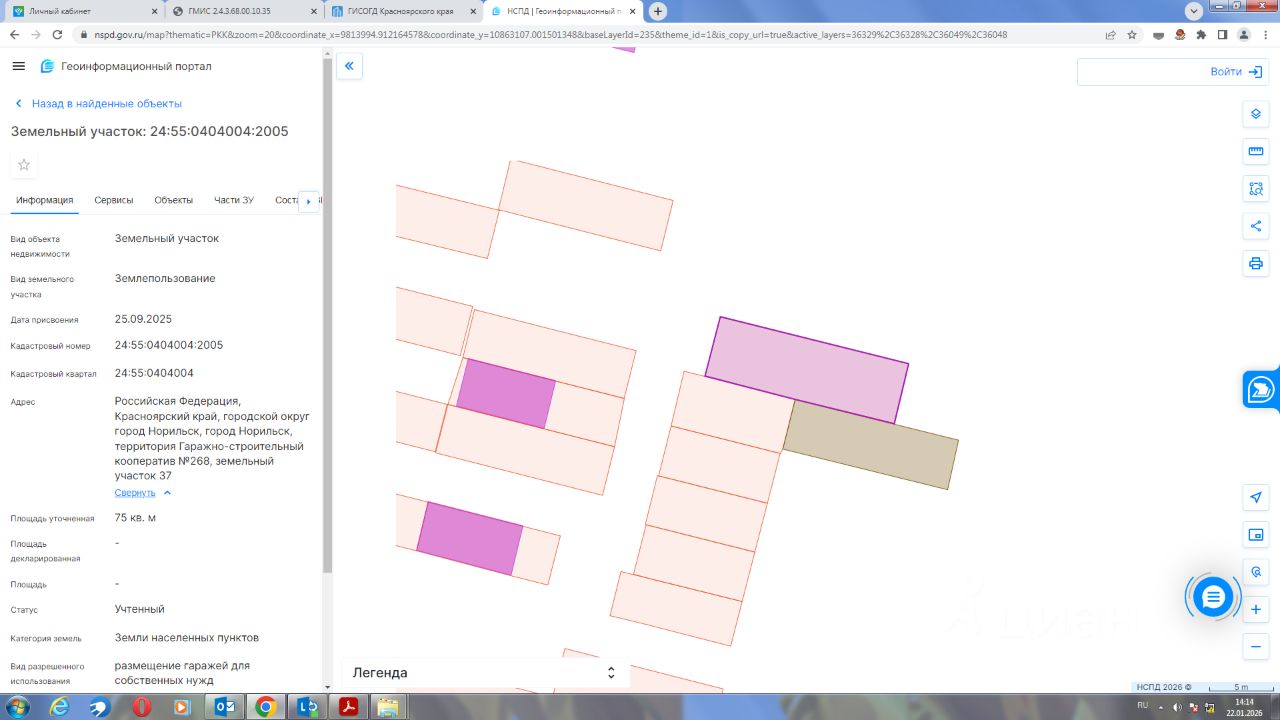Expand the Легенда panel
This screenshot has height=720, width=1280.
[x=485, y=673]
